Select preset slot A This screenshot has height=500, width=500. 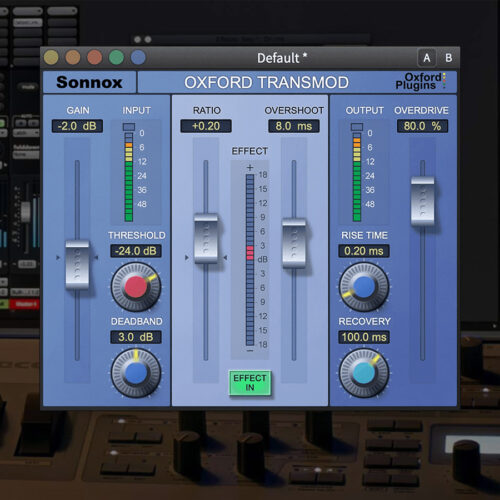(x=427, y=58)
